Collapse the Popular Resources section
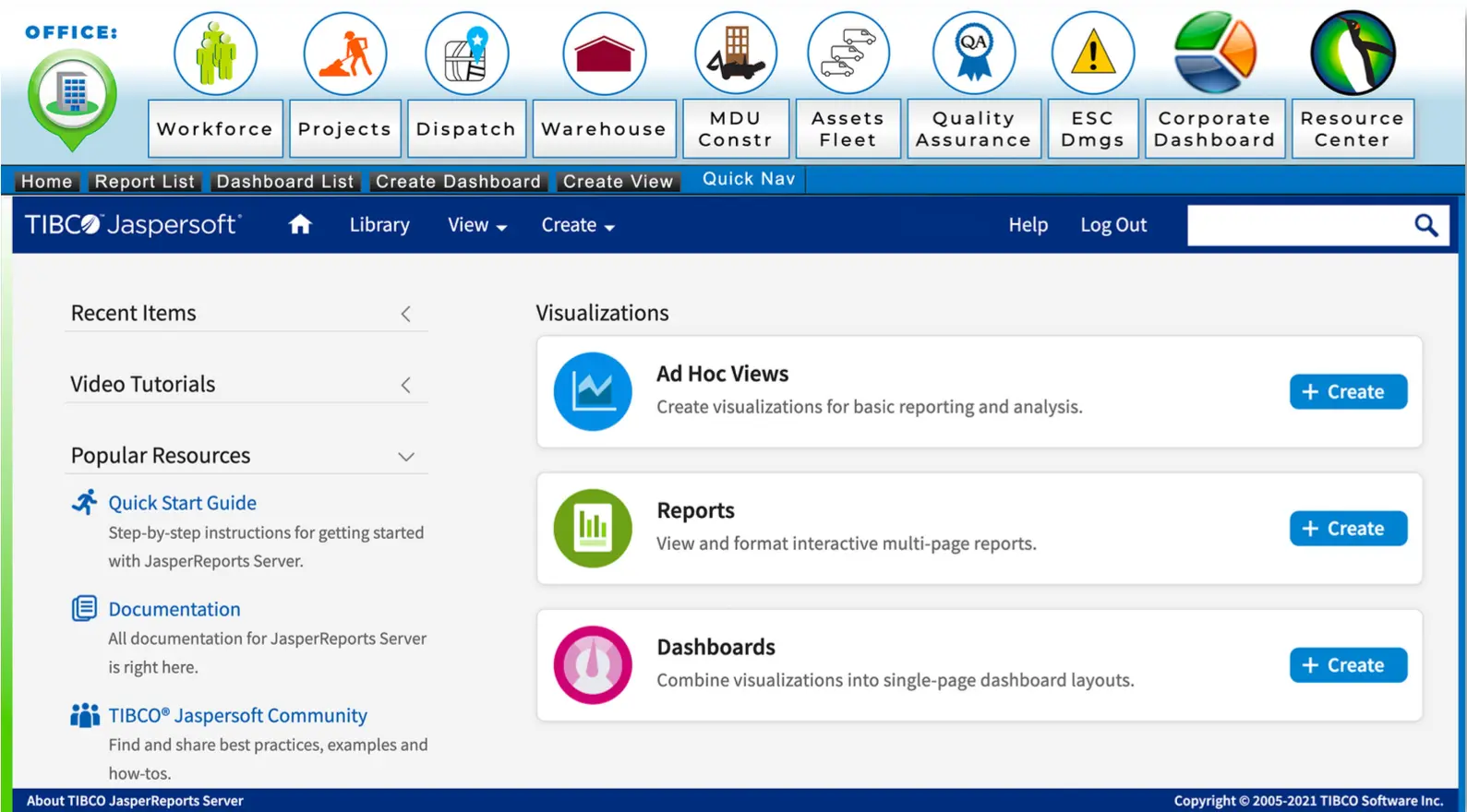 click(405, 457)
